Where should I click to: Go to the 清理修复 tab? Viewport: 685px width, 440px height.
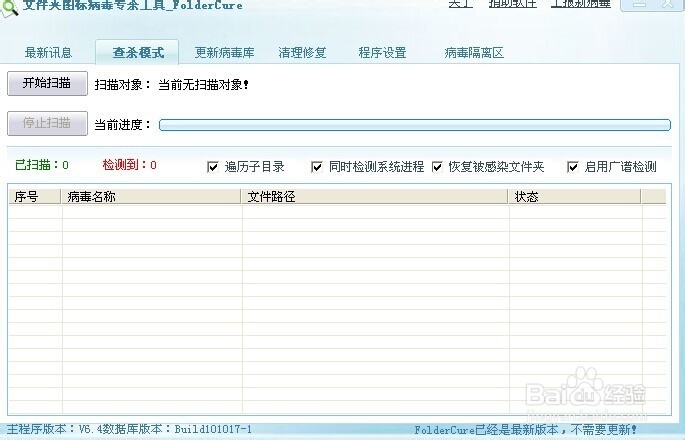point(302,53)
